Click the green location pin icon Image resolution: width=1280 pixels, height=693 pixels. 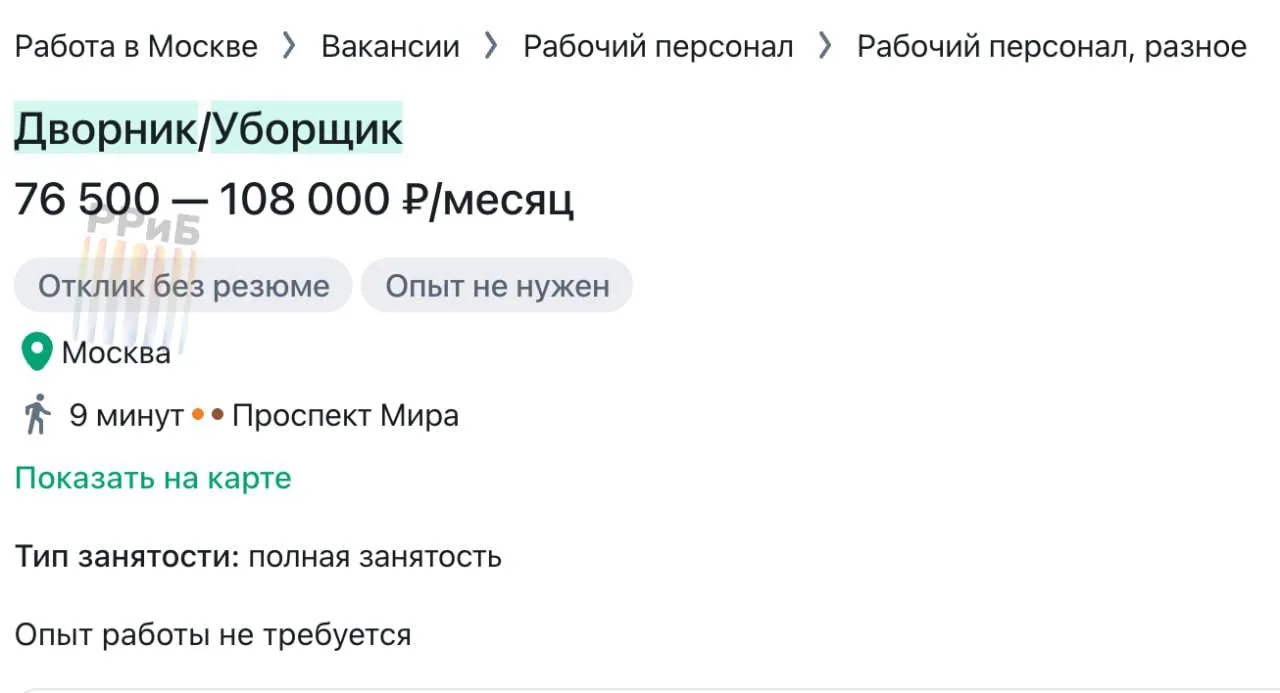coord(36,352)
